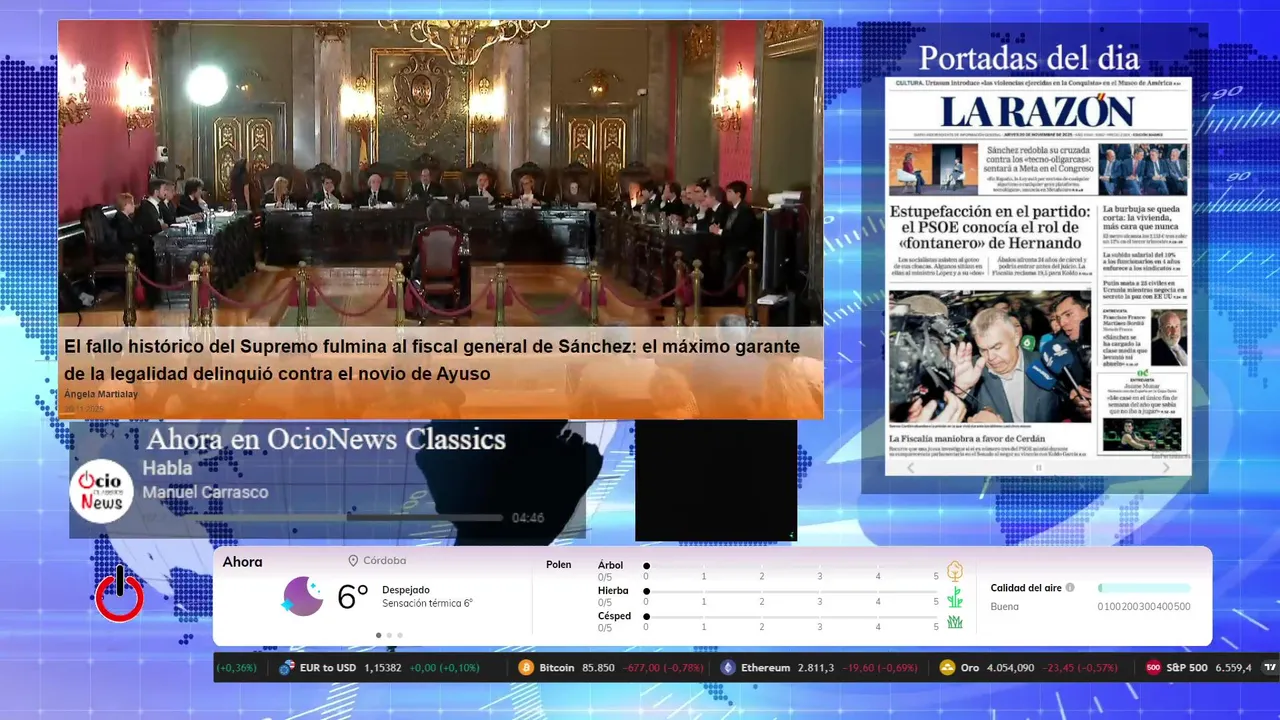Screen dimensions: 1280x720
Task: Click the temperature value '6°'
Action: (x=353, y=597)
